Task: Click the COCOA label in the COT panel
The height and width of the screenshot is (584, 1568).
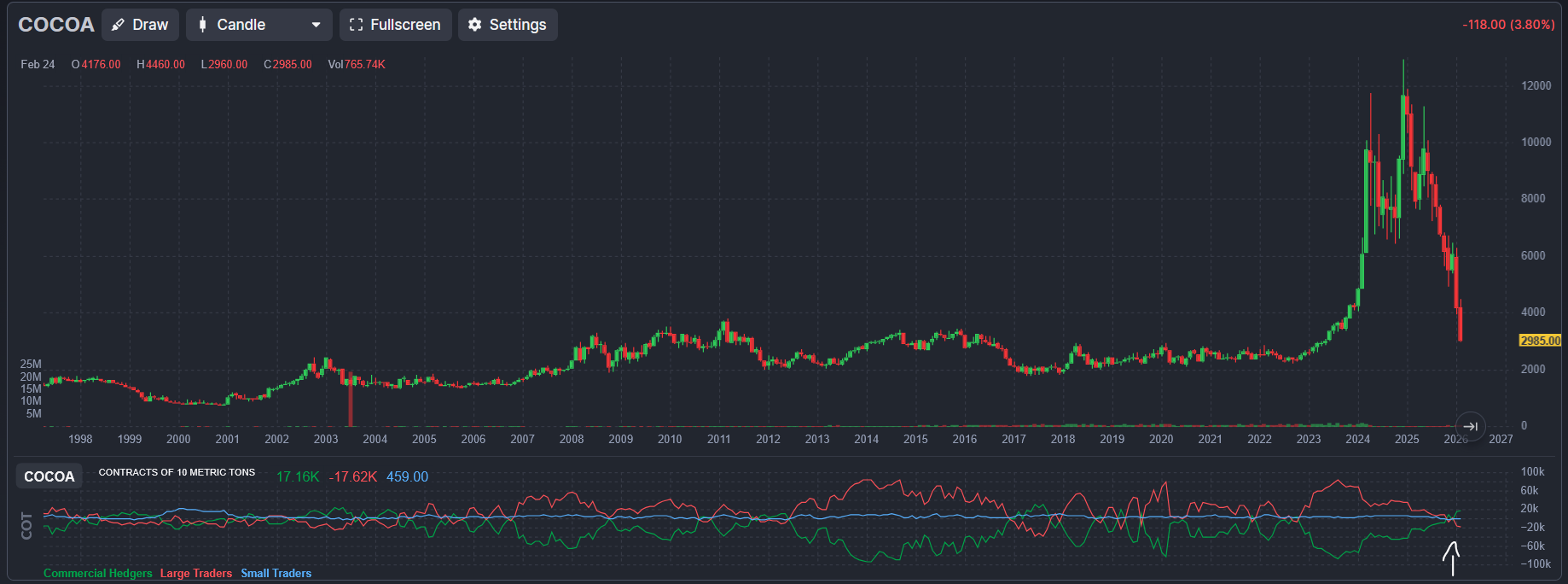Action: point(49,476)
